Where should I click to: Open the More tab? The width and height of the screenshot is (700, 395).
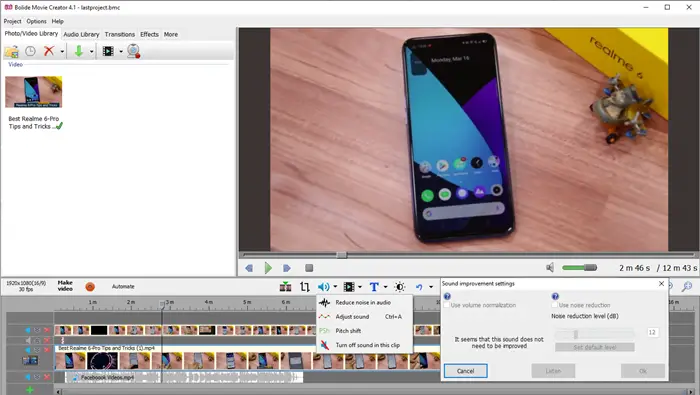point(171,34)
